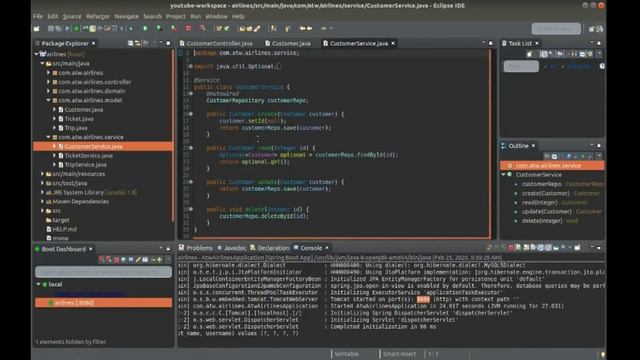Collapse the local node in Boot Dashboard
The width and height of the screenshot is (640, 360).
[38, 284]
